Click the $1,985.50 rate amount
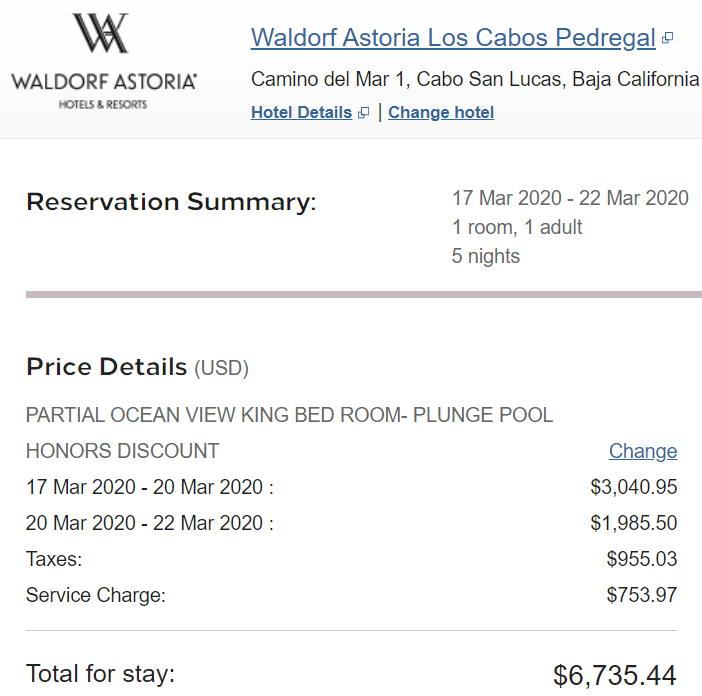Viewport: 702px width, 696px height. (634, 523)
